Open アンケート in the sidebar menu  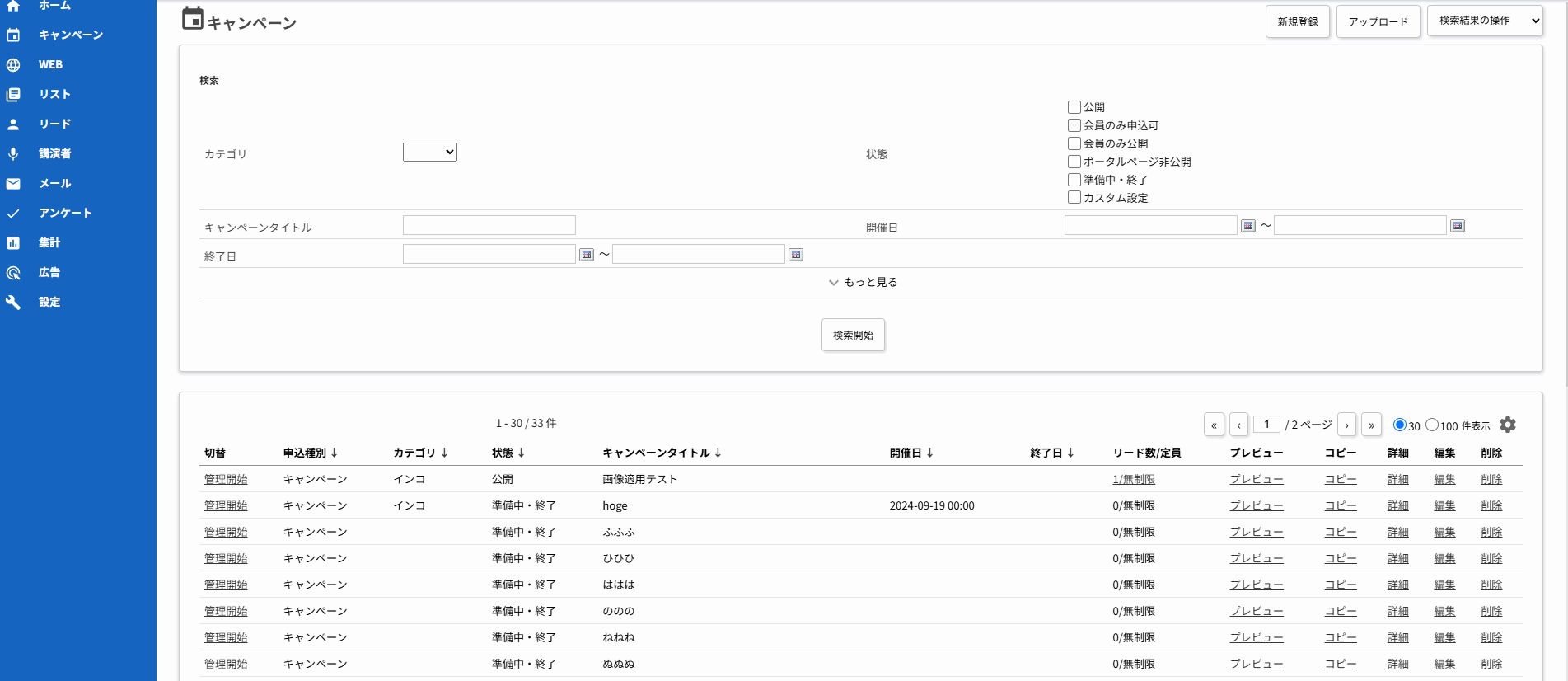(65, 213)
